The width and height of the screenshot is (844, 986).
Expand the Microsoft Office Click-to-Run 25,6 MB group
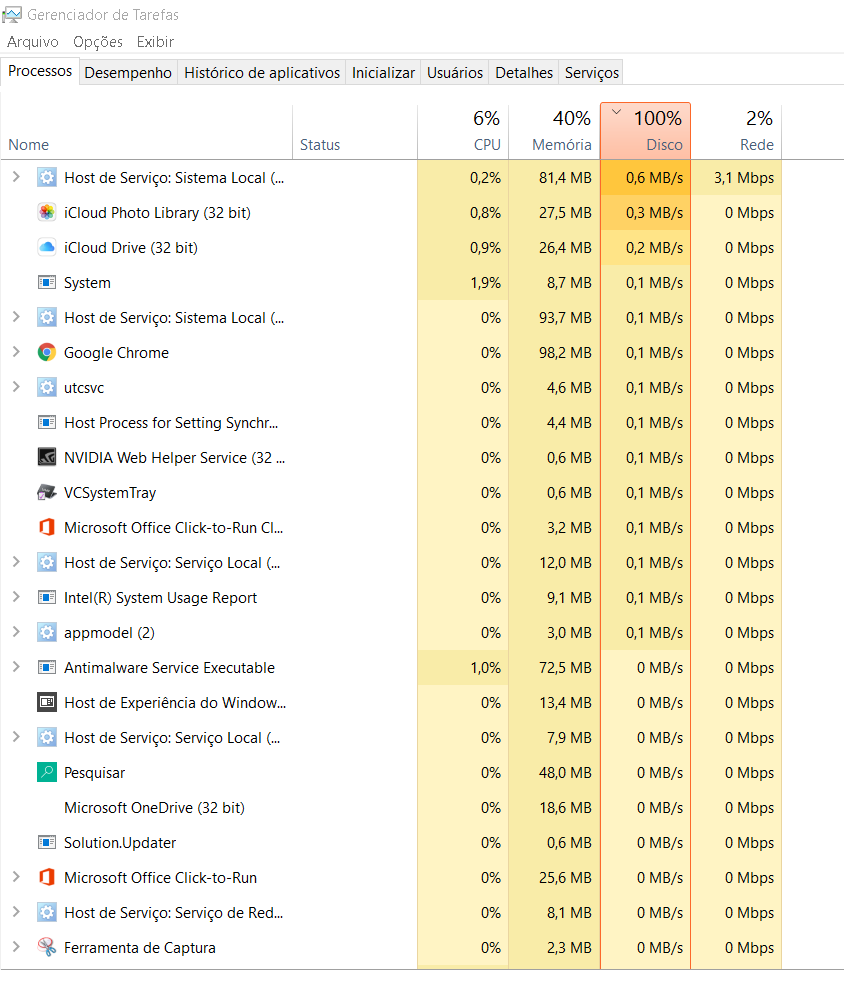[x=16, y=877]
